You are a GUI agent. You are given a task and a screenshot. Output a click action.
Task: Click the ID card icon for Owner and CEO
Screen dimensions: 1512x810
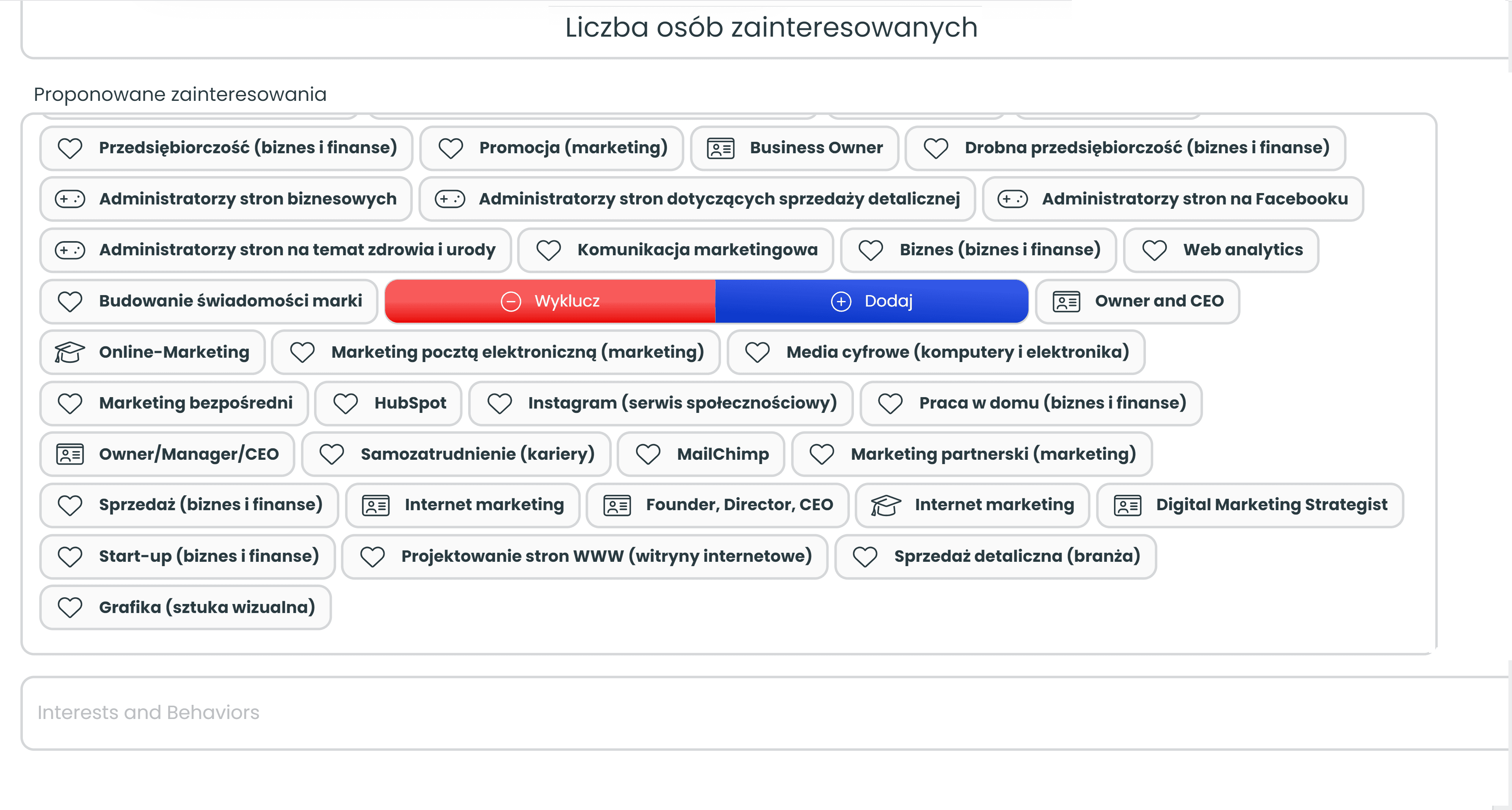coord(1066,301)
